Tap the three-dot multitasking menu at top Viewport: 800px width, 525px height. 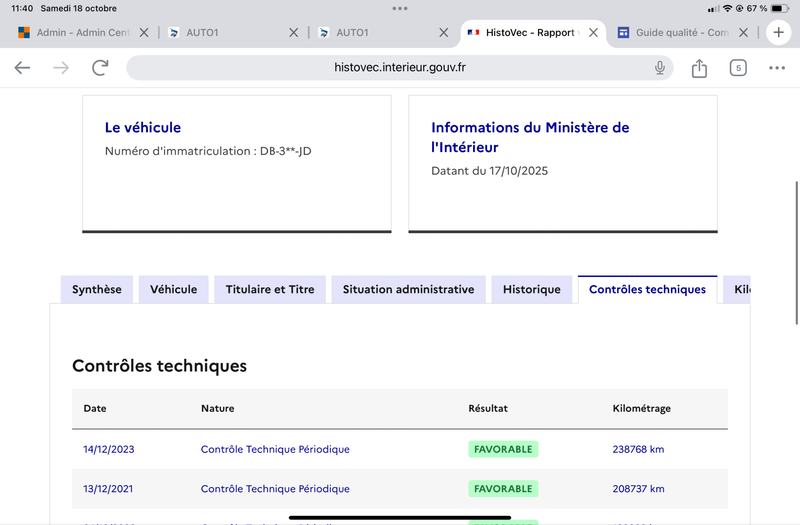click(400, 8)
